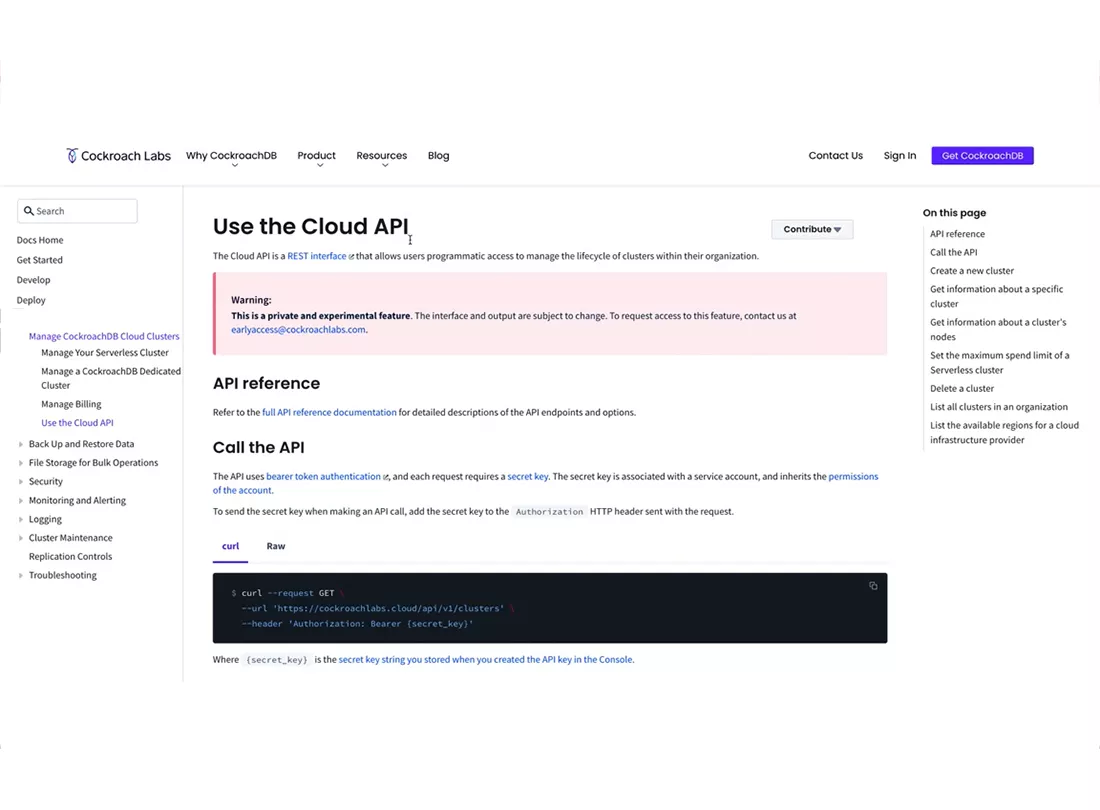The image size is (1100, 810).
Task: Jump to List the available regions
Action: tap(1004, 433)
